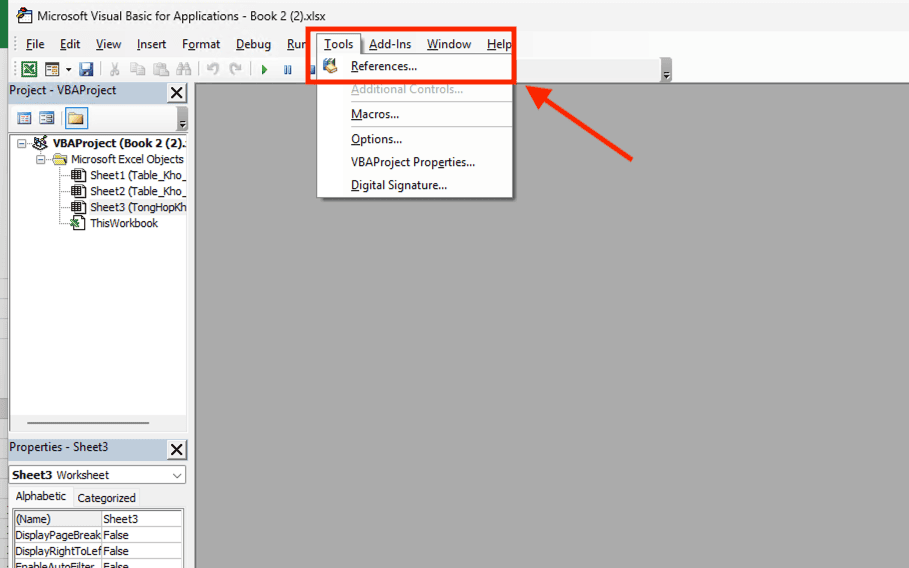The width and height of the screenshot is (909, 568).
Task: Collapse the VBAProject (Book 2) tree node
Action: click(21, 143)
